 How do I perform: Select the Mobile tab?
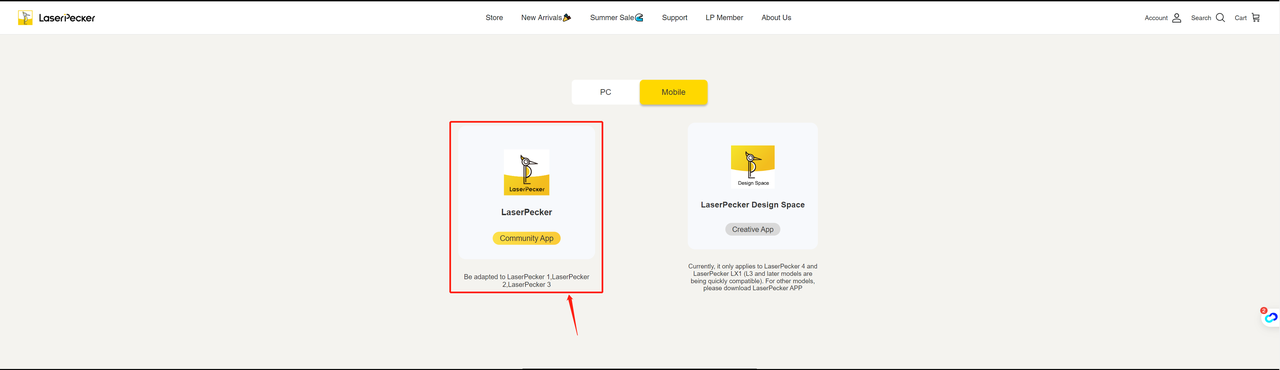pyautogui.click(x=674, y=92)
